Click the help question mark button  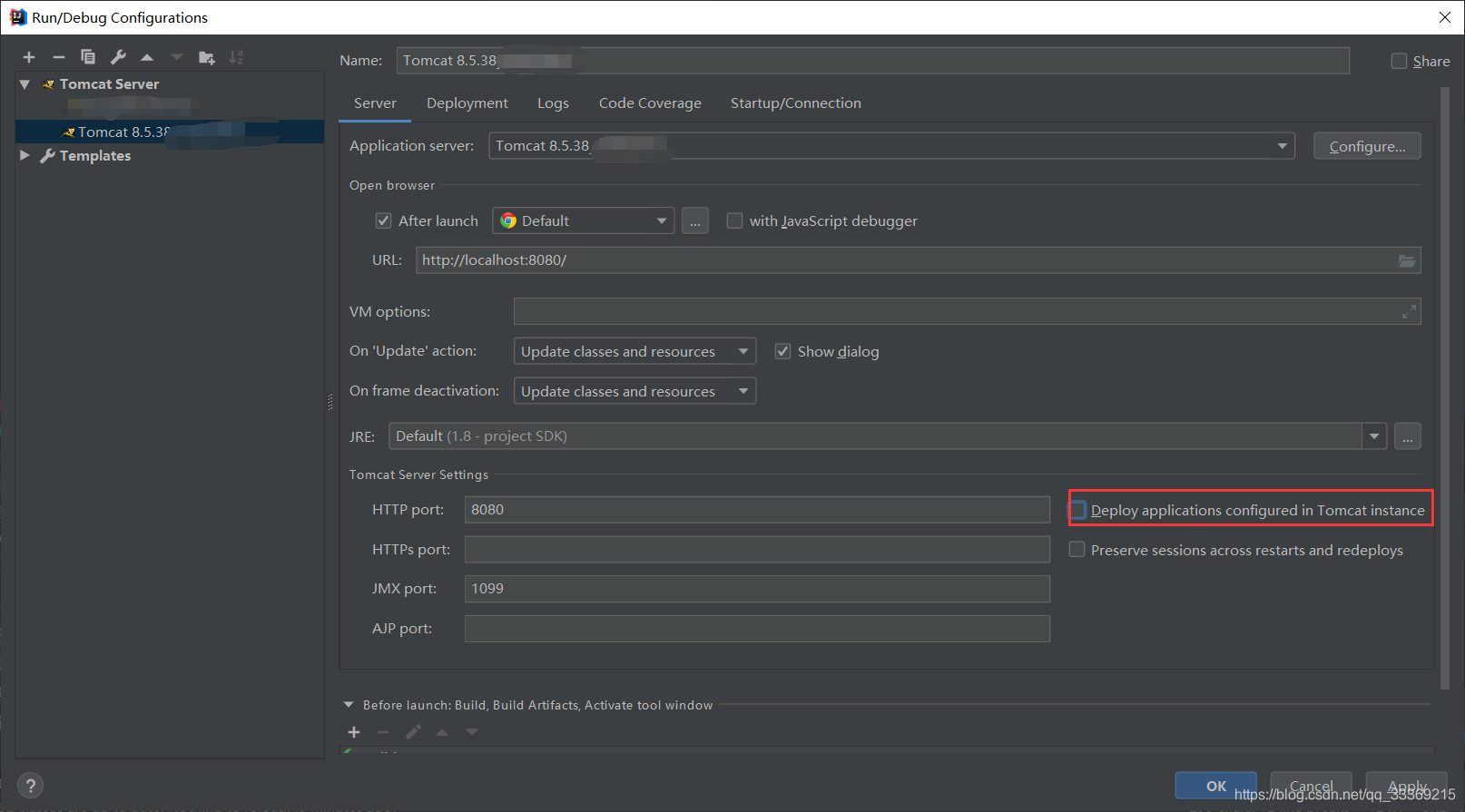coord(30,786)
